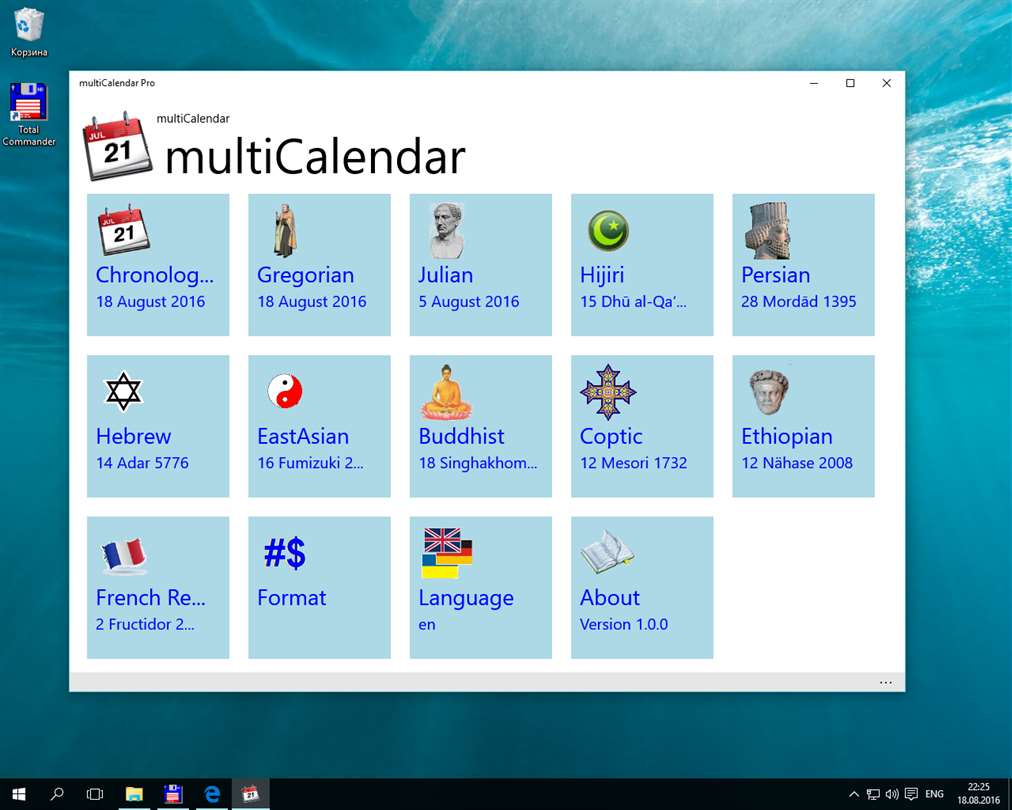The width and height of the screenshot is (1012, 810).
Task: Click the date '2 Fructidor 2...'
Action: tap(145, 624)
